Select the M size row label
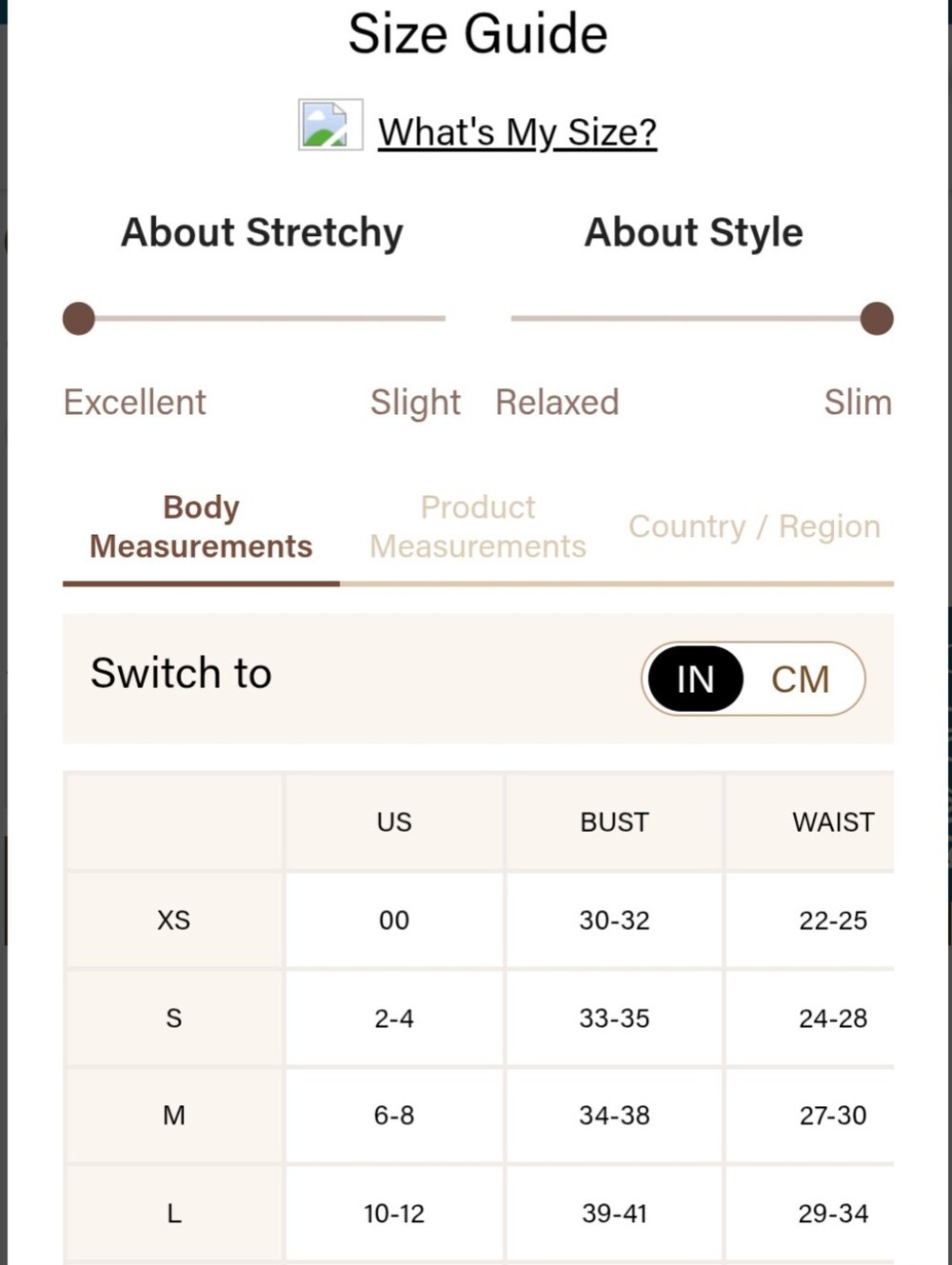The image size is (952, 1265). pyautogui.click(x=174, y=1116)
